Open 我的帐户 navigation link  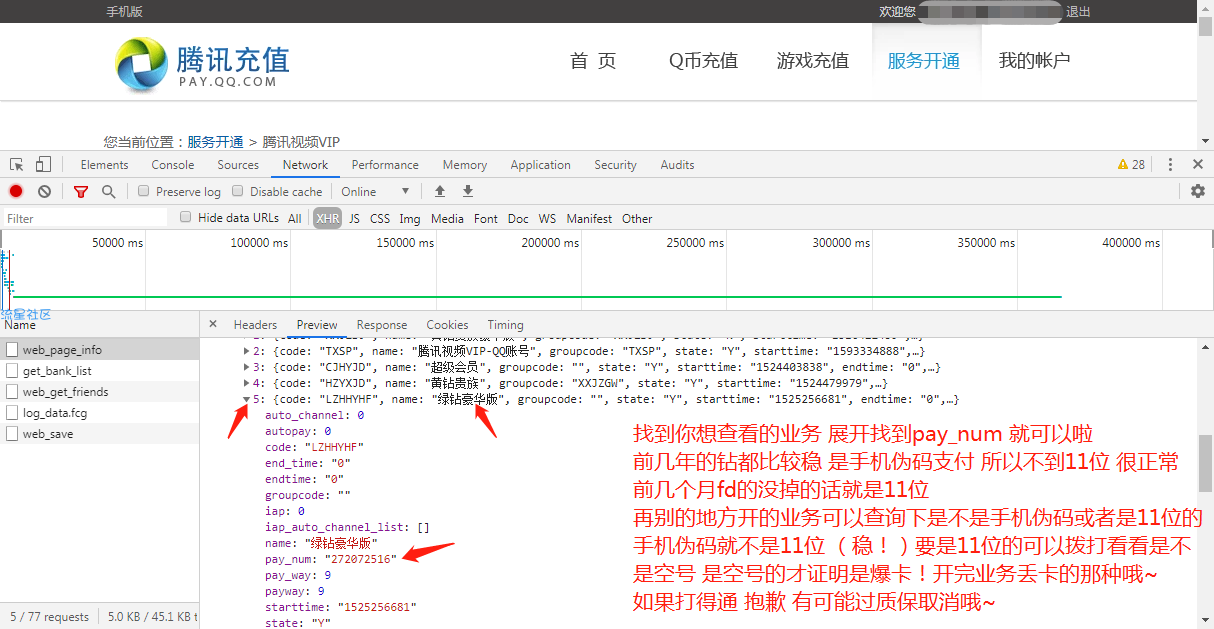pyautogui.click(x=1035, y=61)
